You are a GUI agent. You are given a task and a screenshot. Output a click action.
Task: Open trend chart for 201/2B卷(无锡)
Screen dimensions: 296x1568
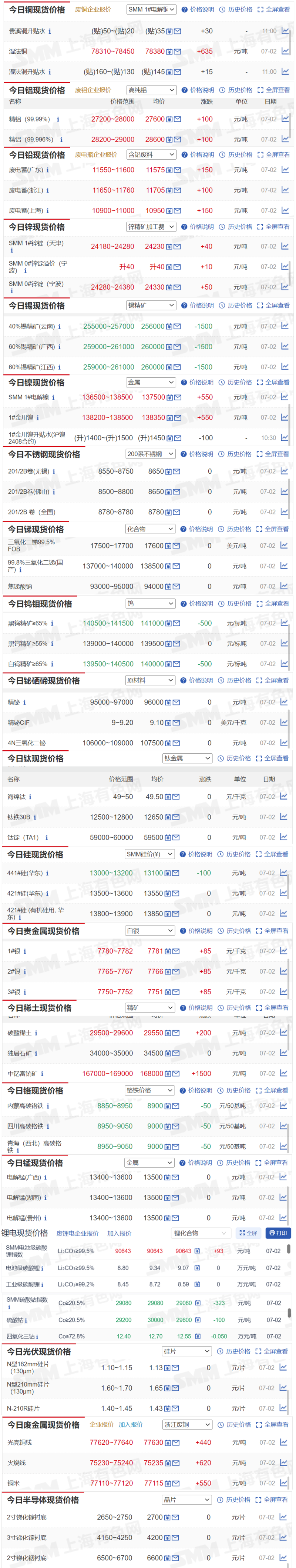click(x=284, y=471)
